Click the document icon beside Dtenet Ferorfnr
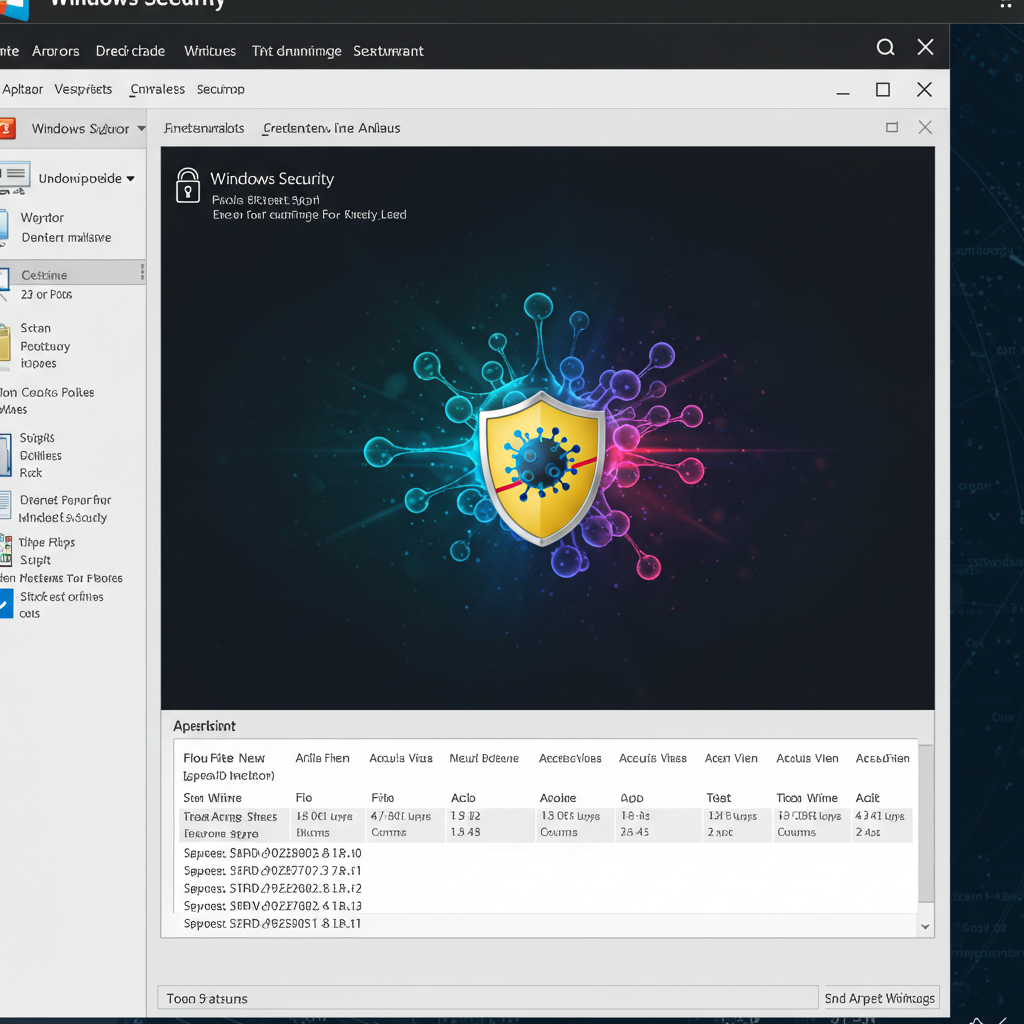 coord(5,505)
